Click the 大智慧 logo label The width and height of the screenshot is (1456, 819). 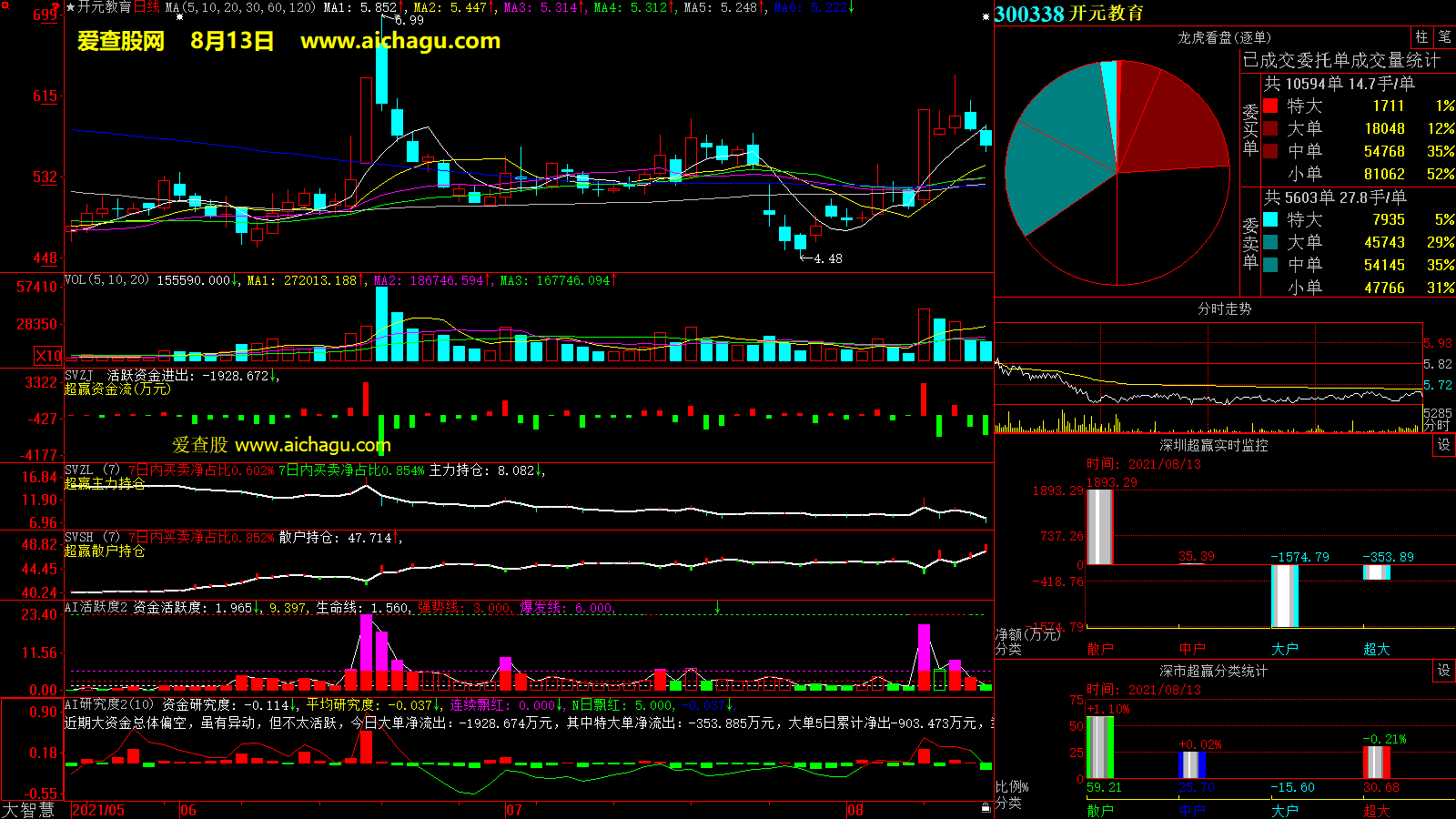click(x=28, y=810)
